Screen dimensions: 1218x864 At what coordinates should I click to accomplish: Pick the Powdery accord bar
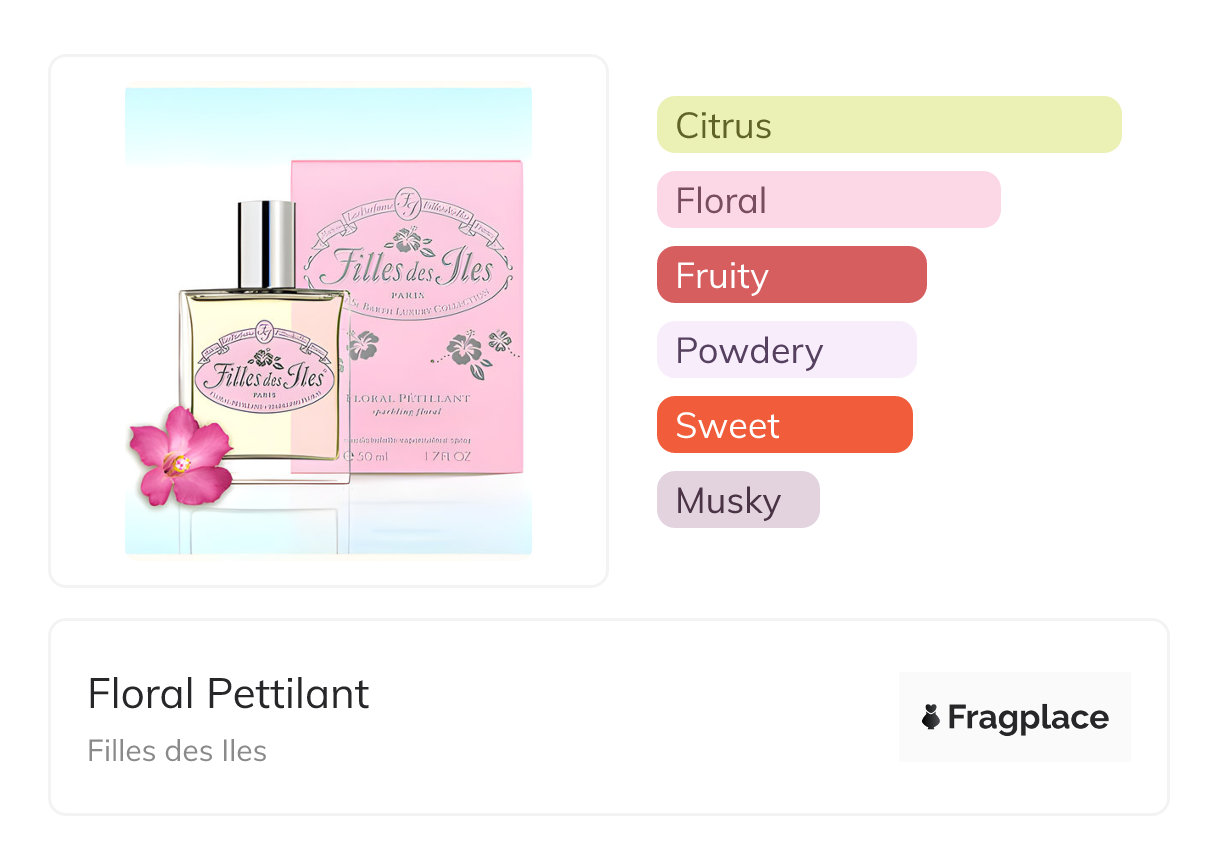click(x=786, y=350)
